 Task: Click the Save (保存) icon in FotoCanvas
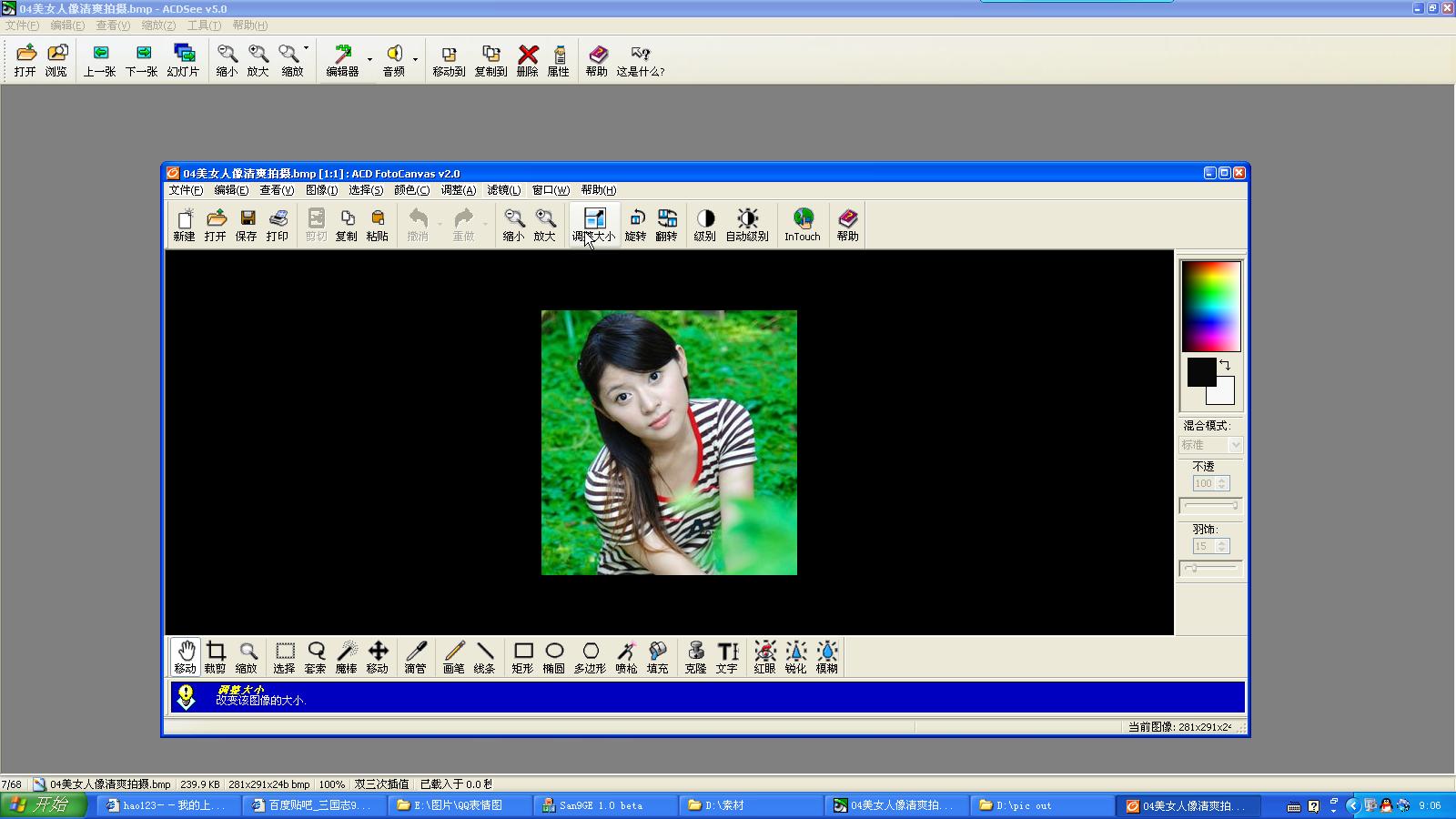[x=247, y=224]
